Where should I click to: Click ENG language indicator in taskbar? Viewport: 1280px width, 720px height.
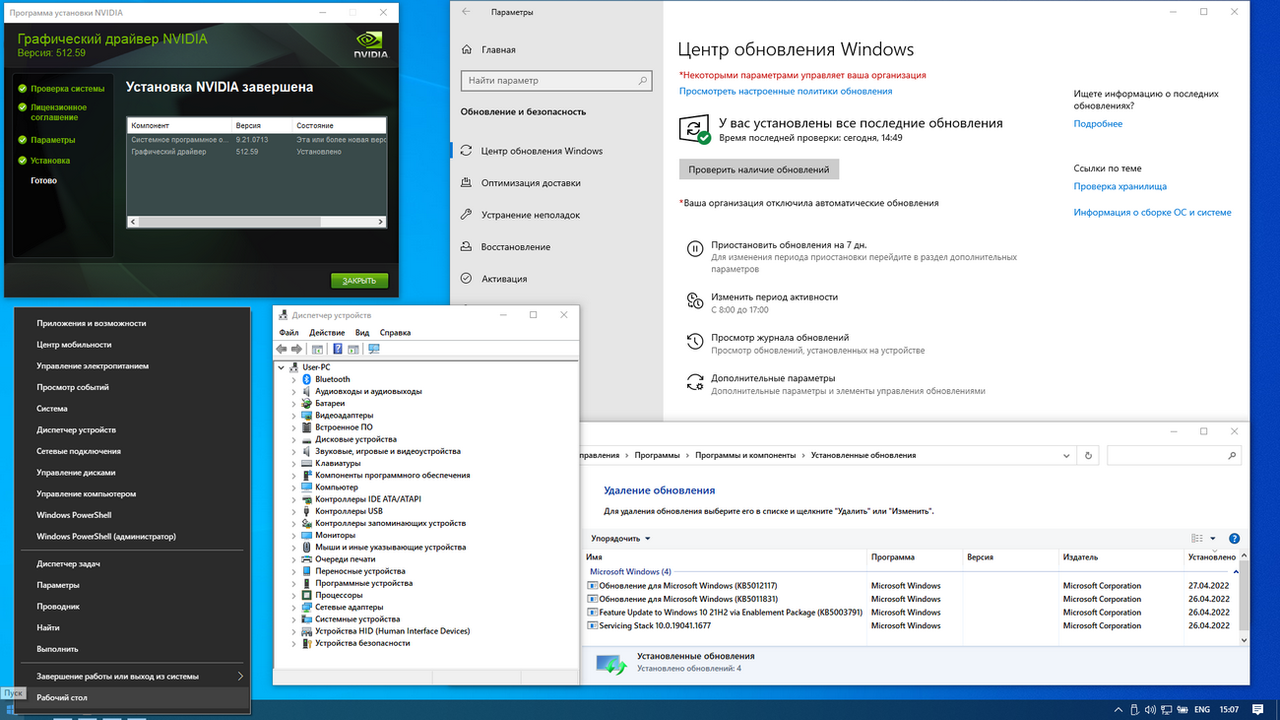[1202, 709]
